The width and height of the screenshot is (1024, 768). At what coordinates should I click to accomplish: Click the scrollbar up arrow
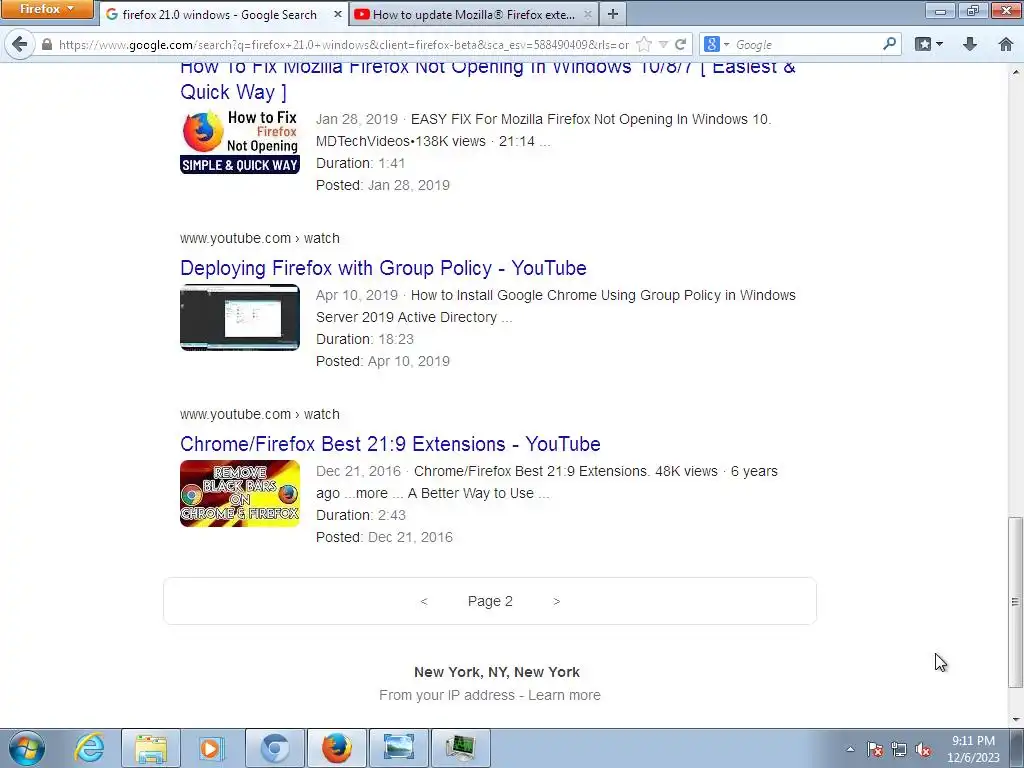coord(1015,70)
